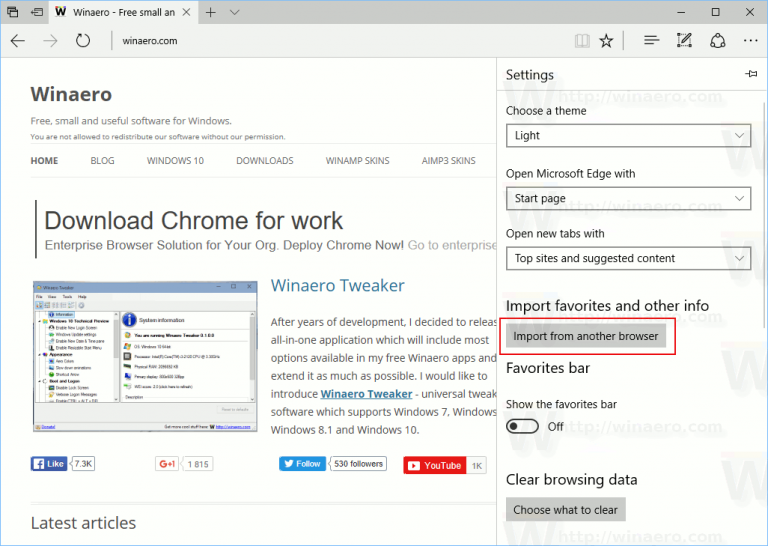Go forward with the forward arrow
Image resolution: width=768 pixels, height=546 pixels.
[x=50, y=41]
